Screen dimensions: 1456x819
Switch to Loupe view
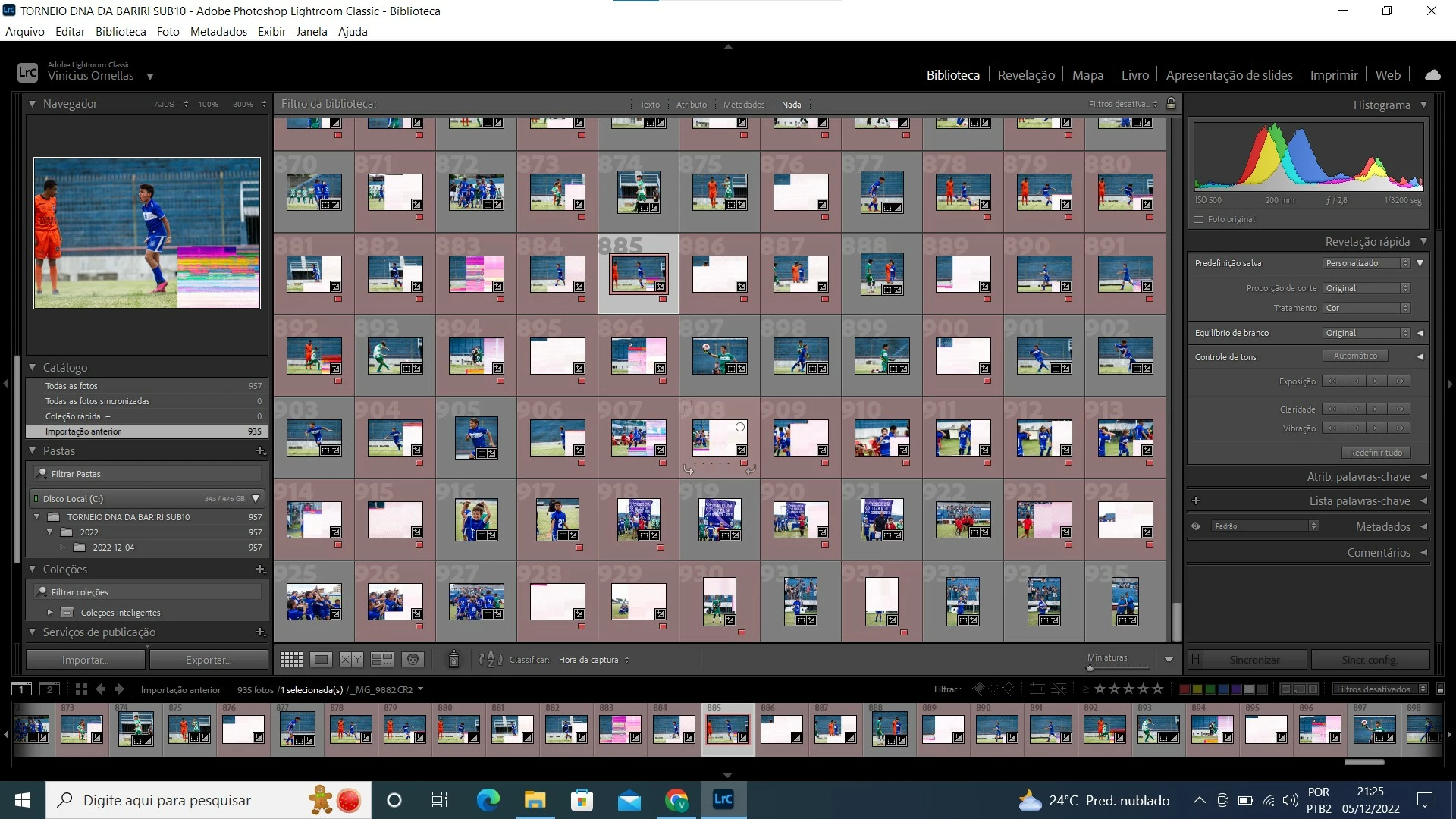321,660
